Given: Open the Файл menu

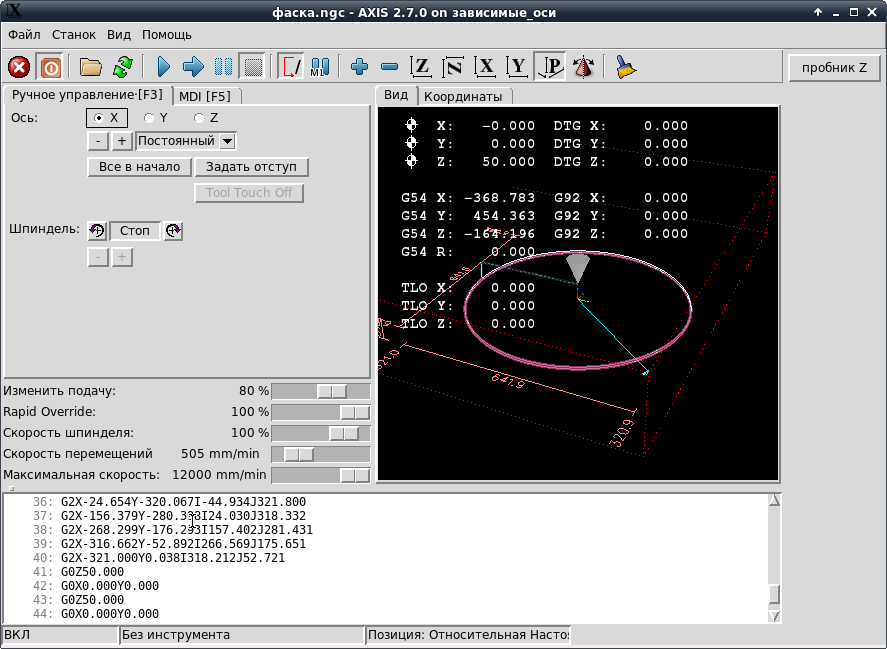Looking at the screenshot, I should tap(24, 34).
